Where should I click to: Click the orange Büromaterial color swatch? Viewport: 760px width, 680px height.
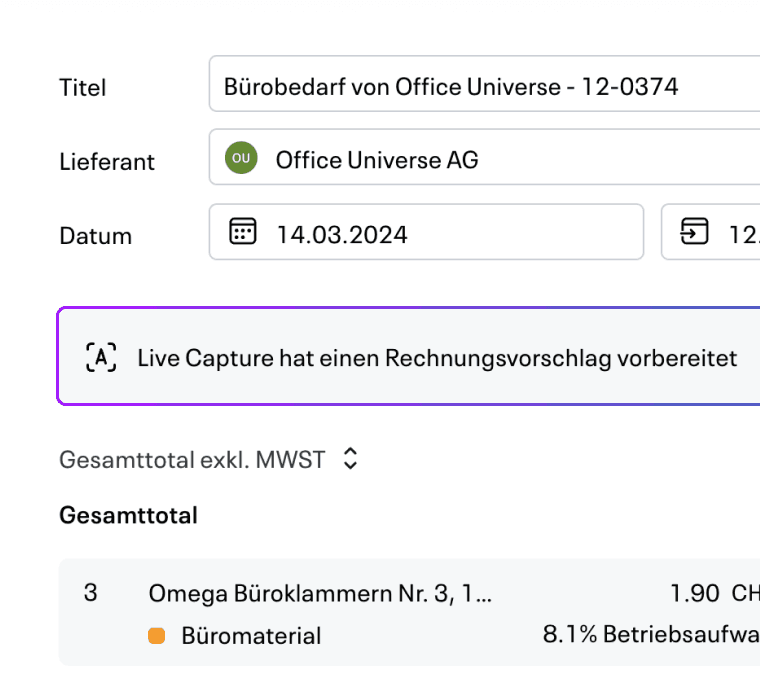[x=157, y=635]
